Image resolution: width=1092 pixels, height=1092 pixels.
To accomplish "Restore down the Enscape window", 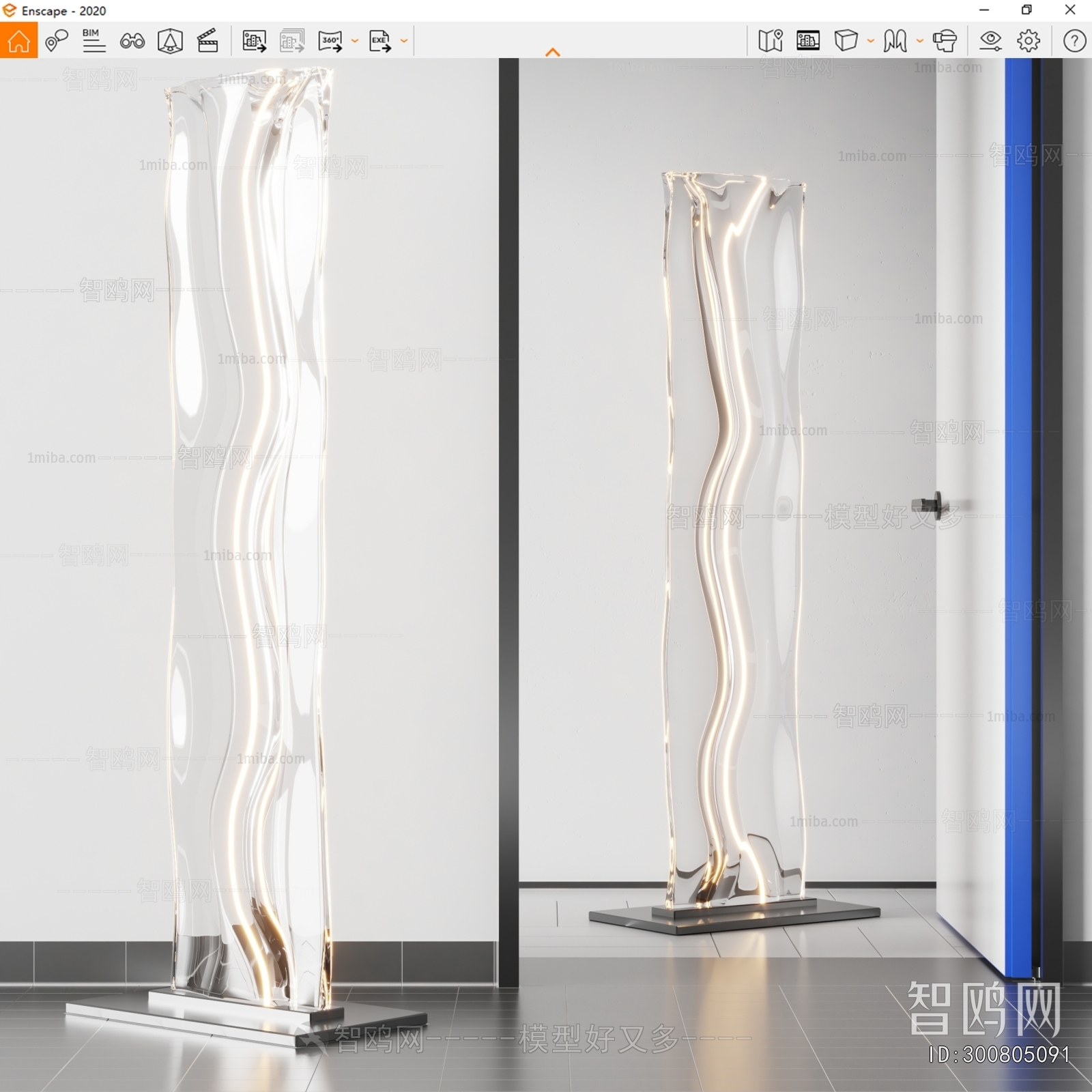I will tap(1026, 10).
